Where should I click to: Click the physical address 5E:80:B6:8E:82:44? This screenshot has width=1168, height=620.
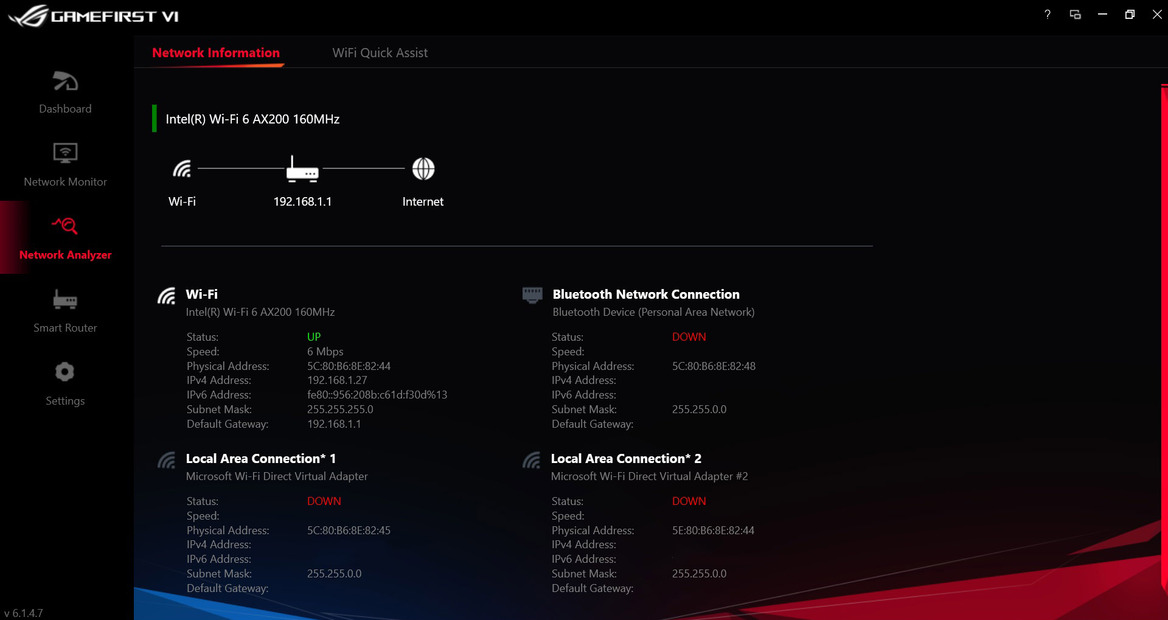click(714, 531)
